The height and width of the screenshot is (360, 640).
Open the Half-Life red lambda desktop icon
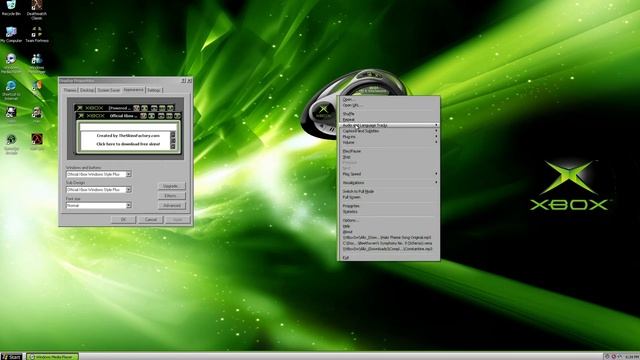click(x=37, y=141)
